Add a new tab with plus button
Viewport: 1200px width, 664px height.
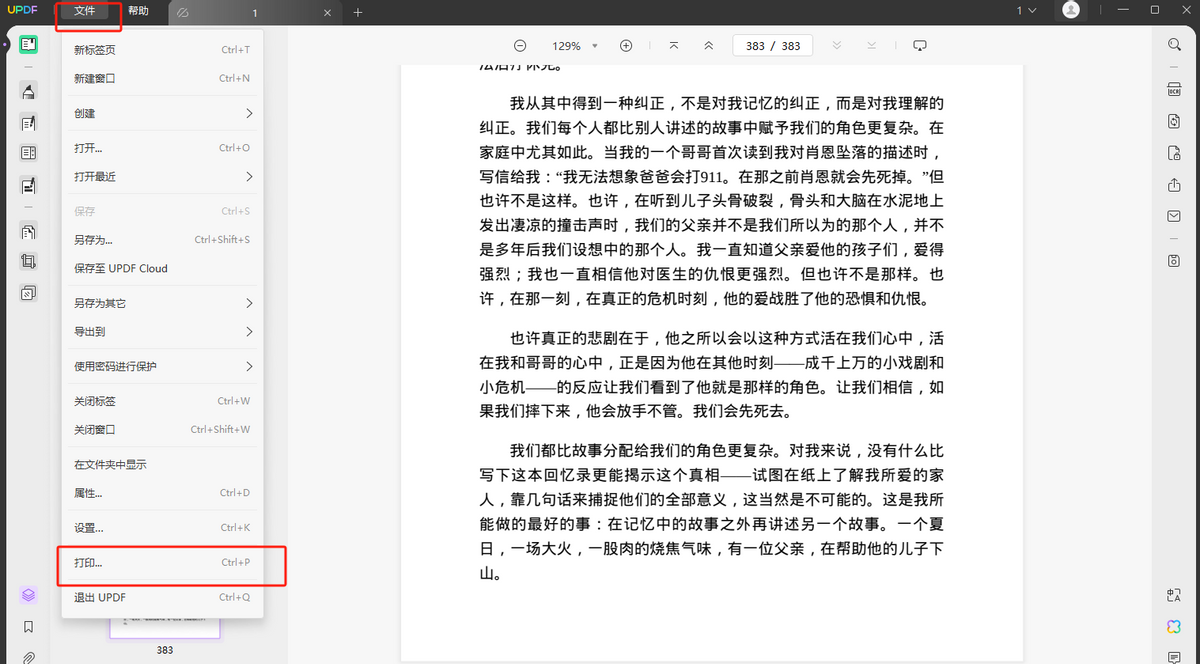pos(358,12)
